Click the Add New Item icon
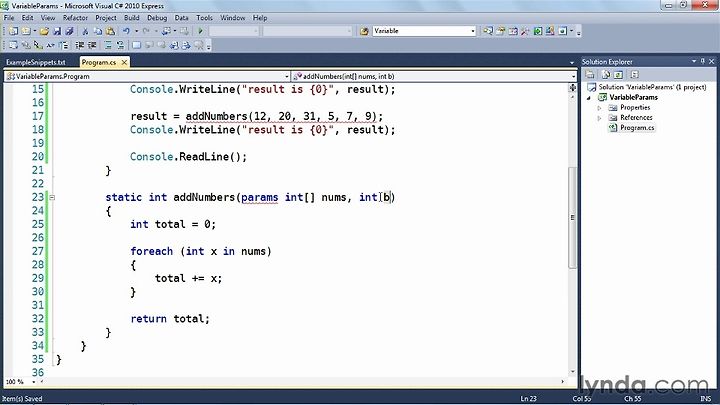The height and width of the screenshot is (405, 720). 26,31
